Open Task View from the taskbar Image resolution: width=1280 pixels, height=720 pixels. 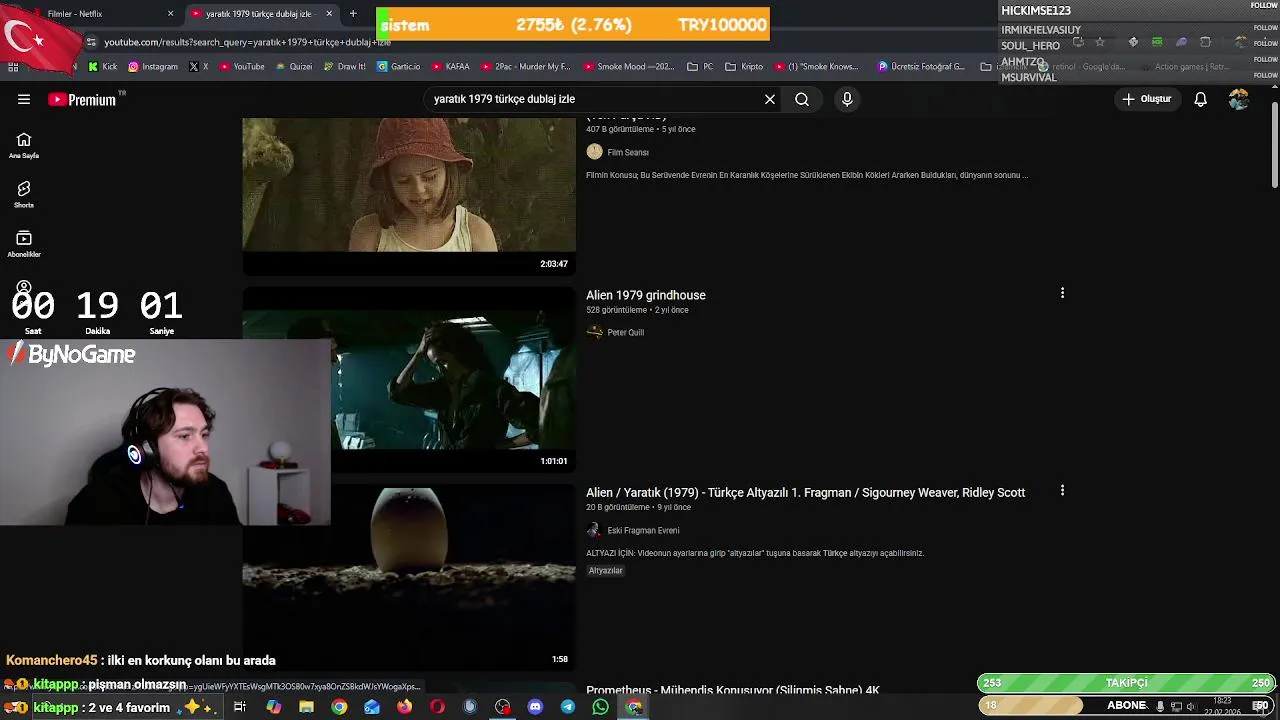pyautogui.click(x=240, y=707)
